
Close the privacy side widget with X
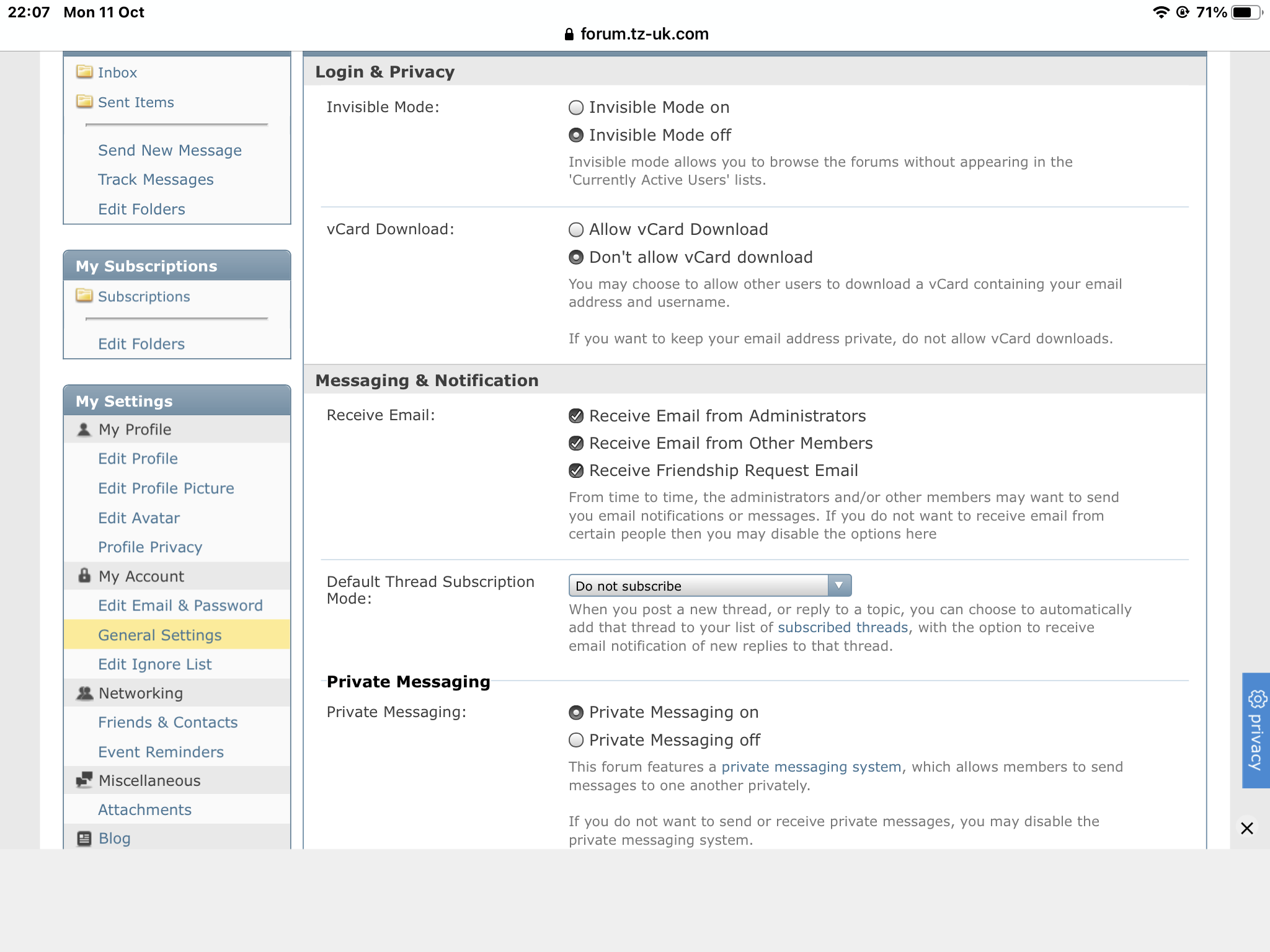pos(1247,828)
